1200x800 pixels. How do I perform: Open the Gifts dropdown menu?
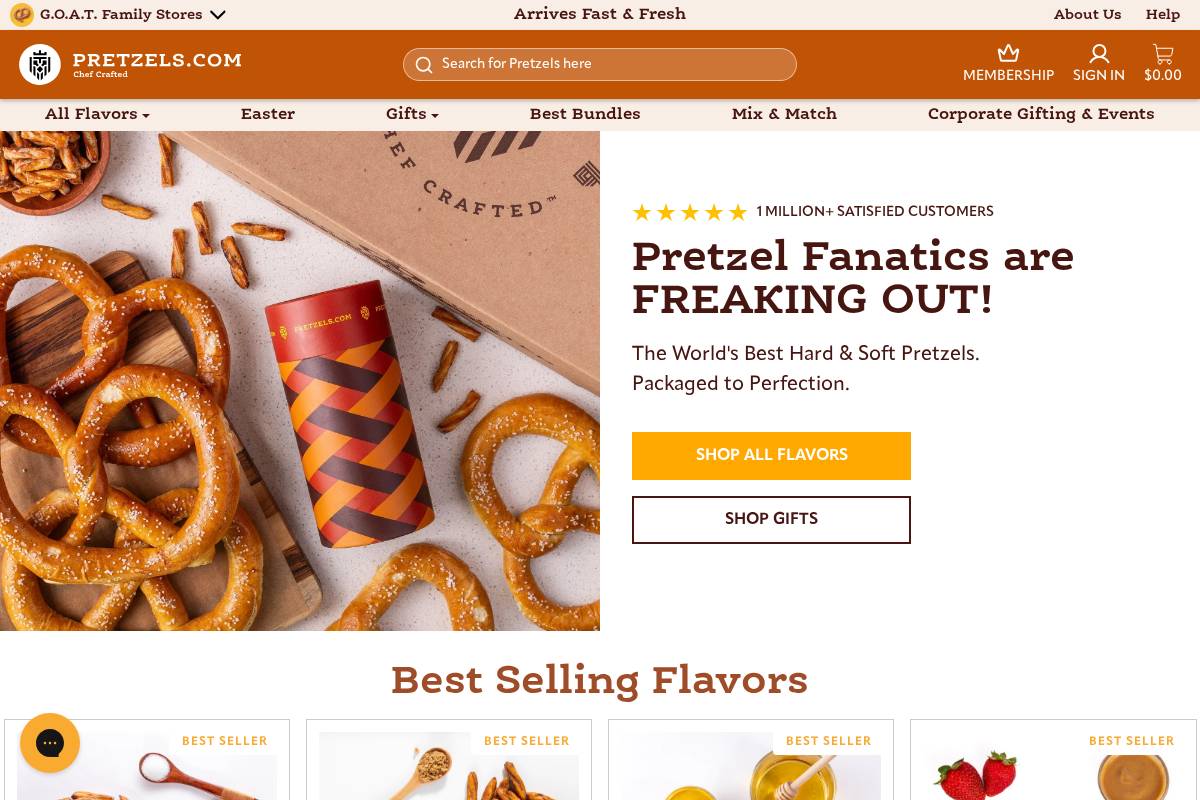coord(411,114)
